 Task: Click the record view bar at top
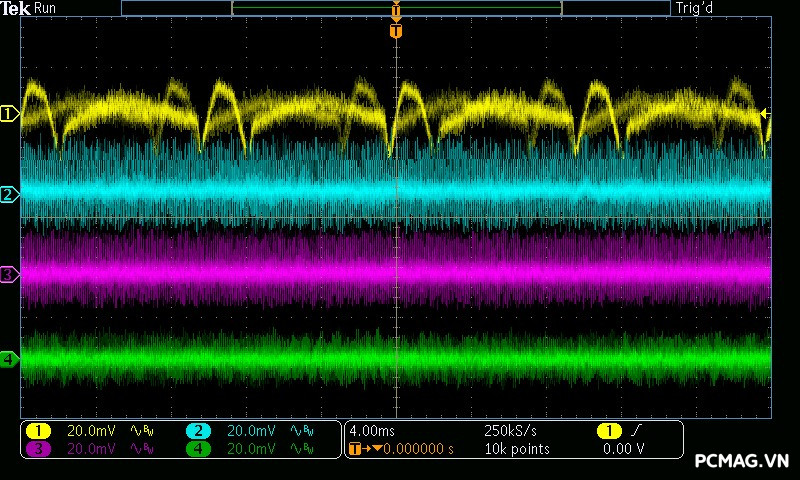(x=396, y=8)
